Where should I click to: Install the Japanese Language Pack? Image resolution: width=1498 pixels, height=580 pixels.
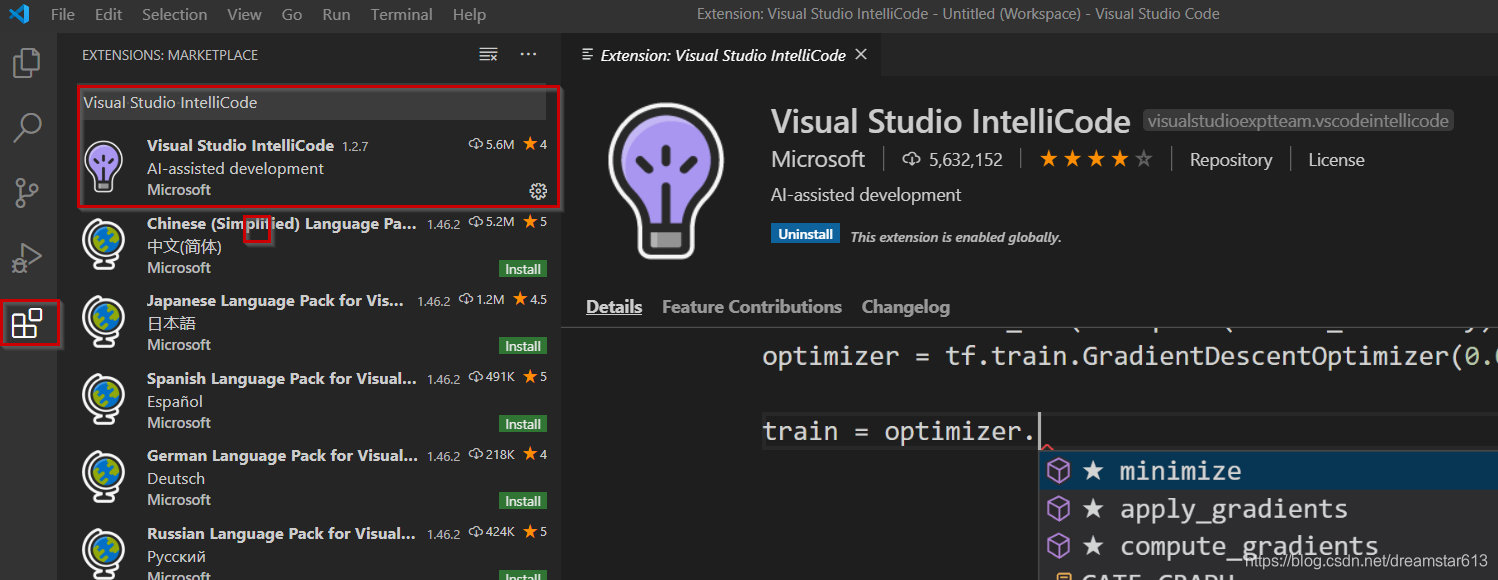(x=523, y=346)
